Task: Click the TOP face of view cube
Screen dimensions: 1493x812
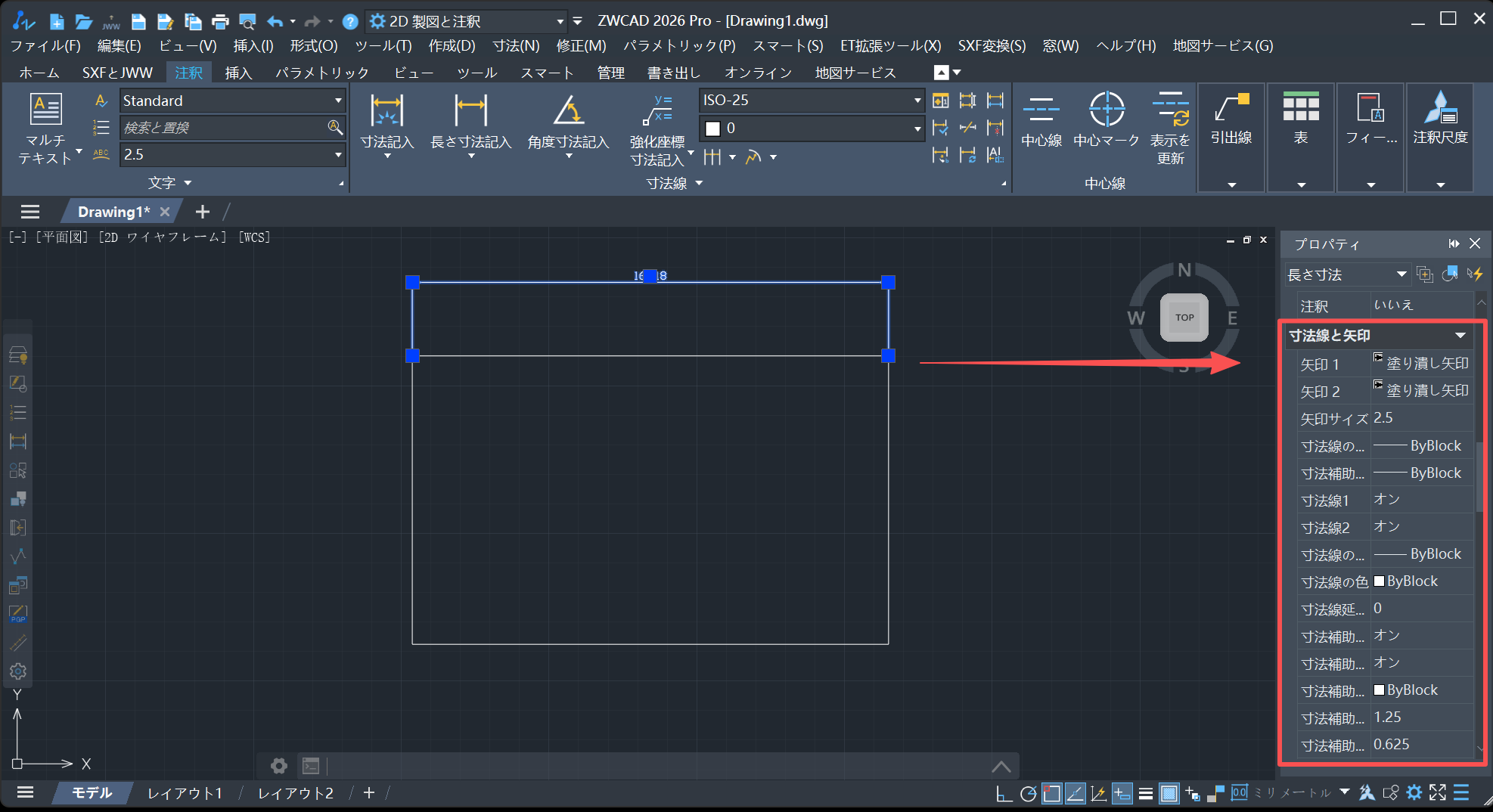Action: 1184,318
